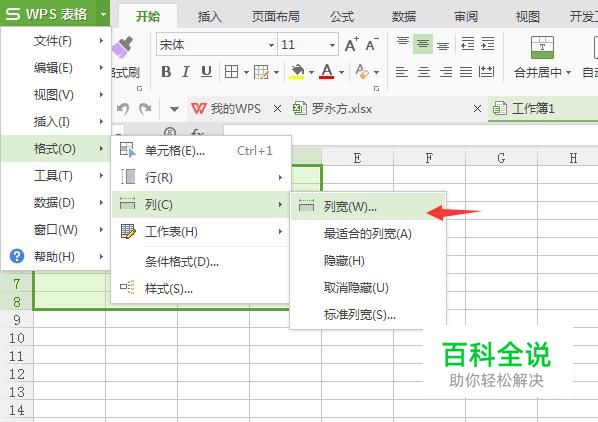Select 标准列宽(S)... option
Viewport: 598px width, 422px height.
tap(368, 314)
